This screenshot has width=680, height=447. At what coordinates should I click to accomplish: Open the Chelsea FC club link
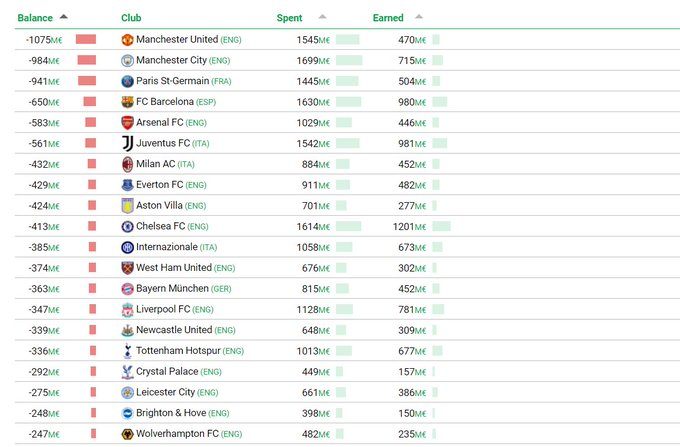click(x=160, y=226)
